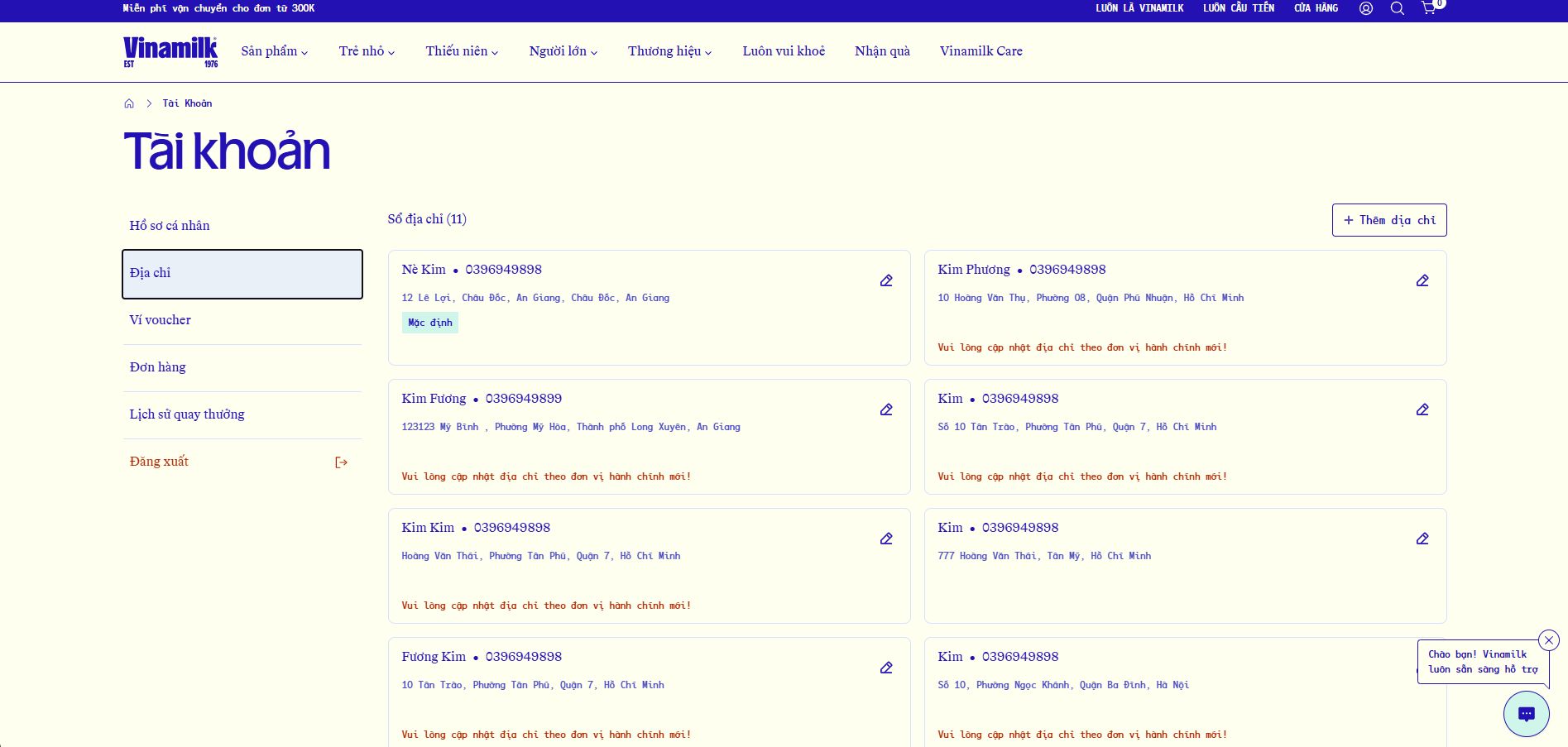1568x747 pixels.
Task: Open the Vinamilk Care link
Action: click(981, 51)
